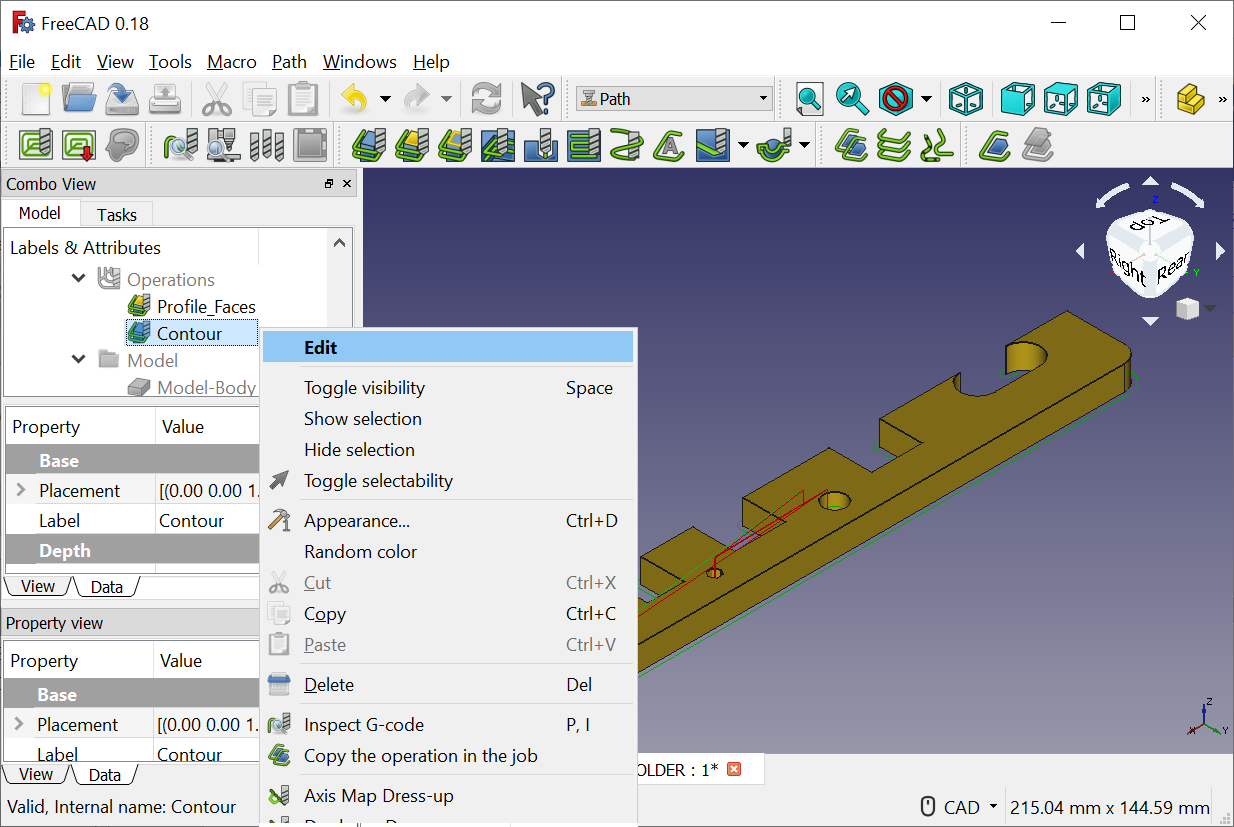Image resolution: width=1234 pixels, height=827 pixels.
Task: Collapse the Model tree group
Action: (x=79, y=359)
